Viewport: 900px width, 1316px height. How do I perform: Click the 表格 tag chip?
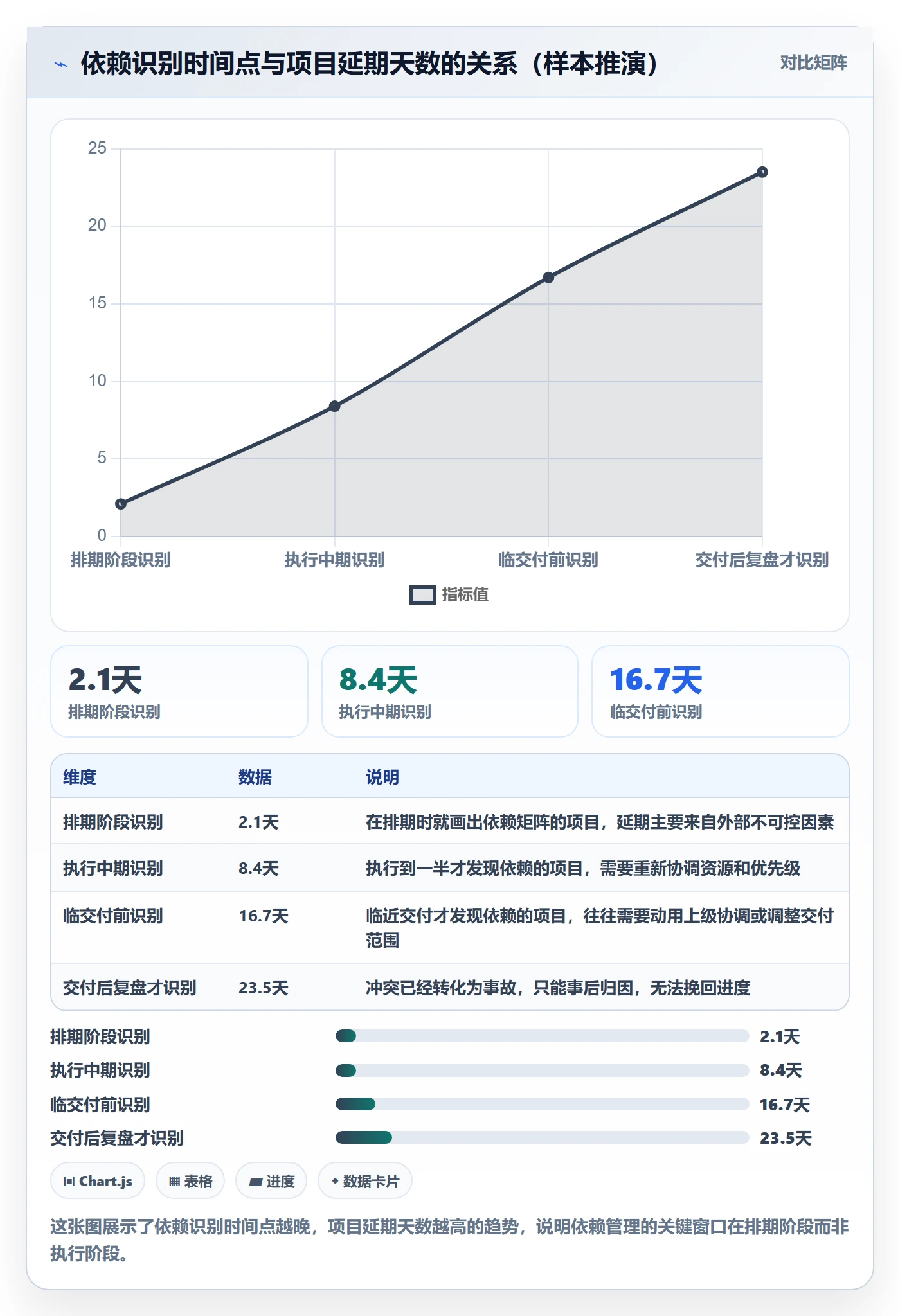point(190,1181)
